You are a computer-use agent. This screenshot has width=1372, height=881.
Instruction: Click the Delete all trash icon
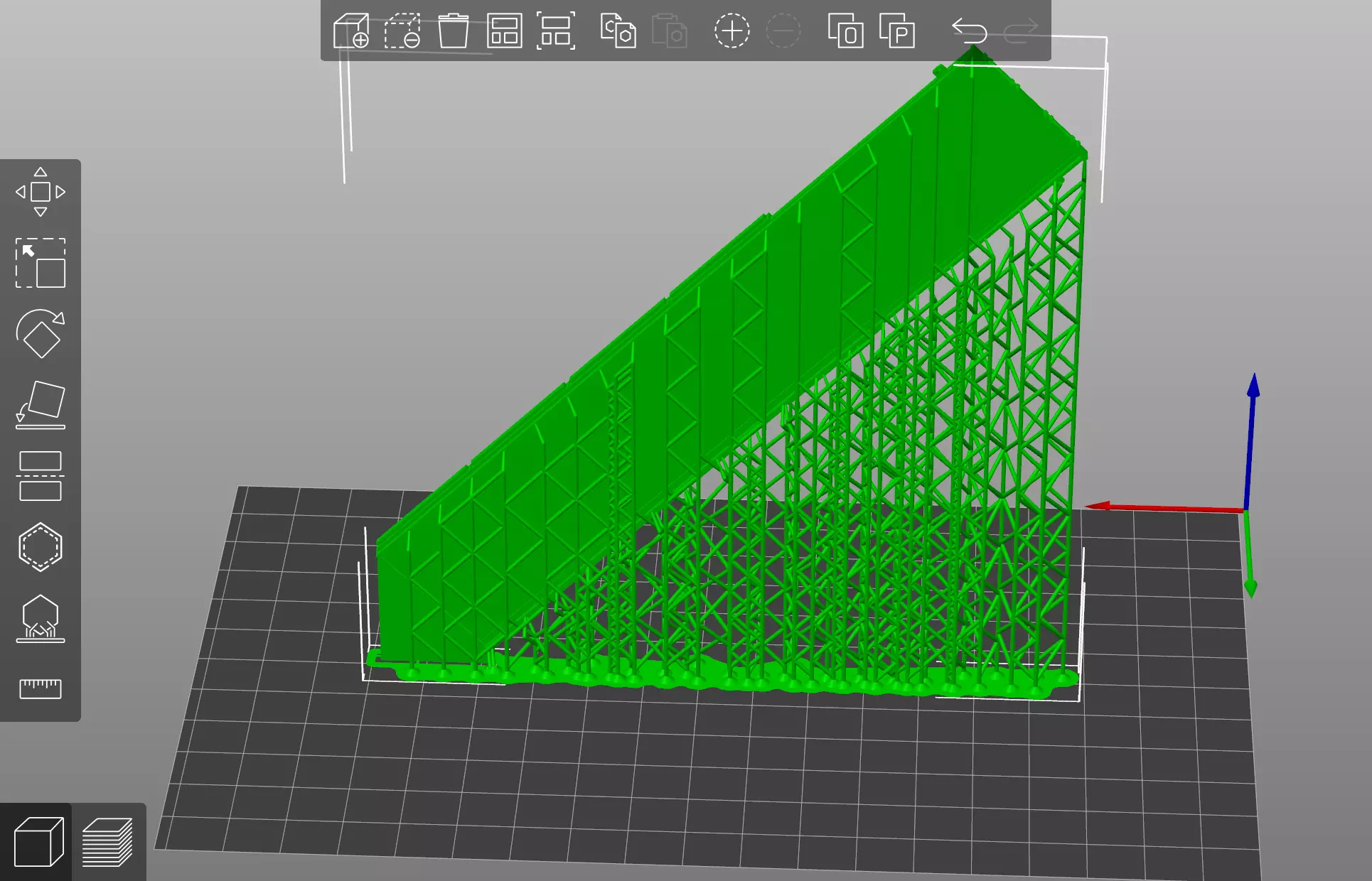point(453,31)
